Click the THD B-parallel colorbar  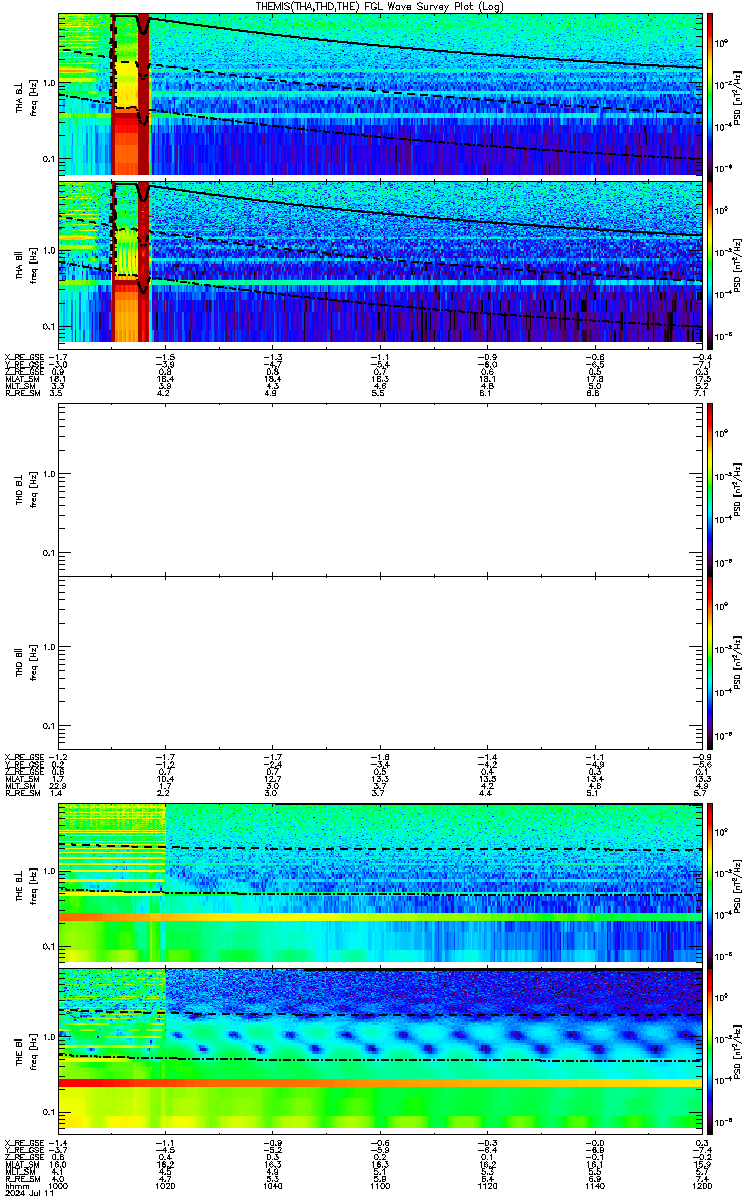click(710, 662)
